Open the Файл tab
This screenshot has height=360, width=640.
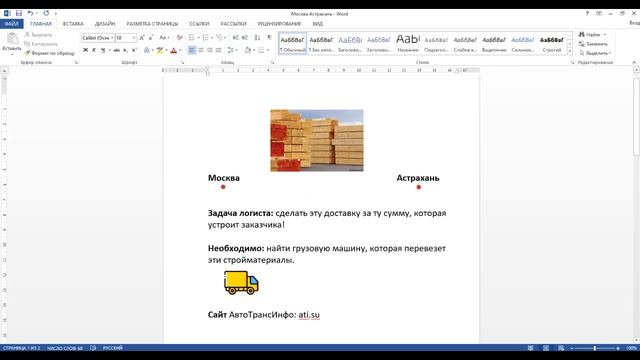pyautogui.click(x=11, y=24)
